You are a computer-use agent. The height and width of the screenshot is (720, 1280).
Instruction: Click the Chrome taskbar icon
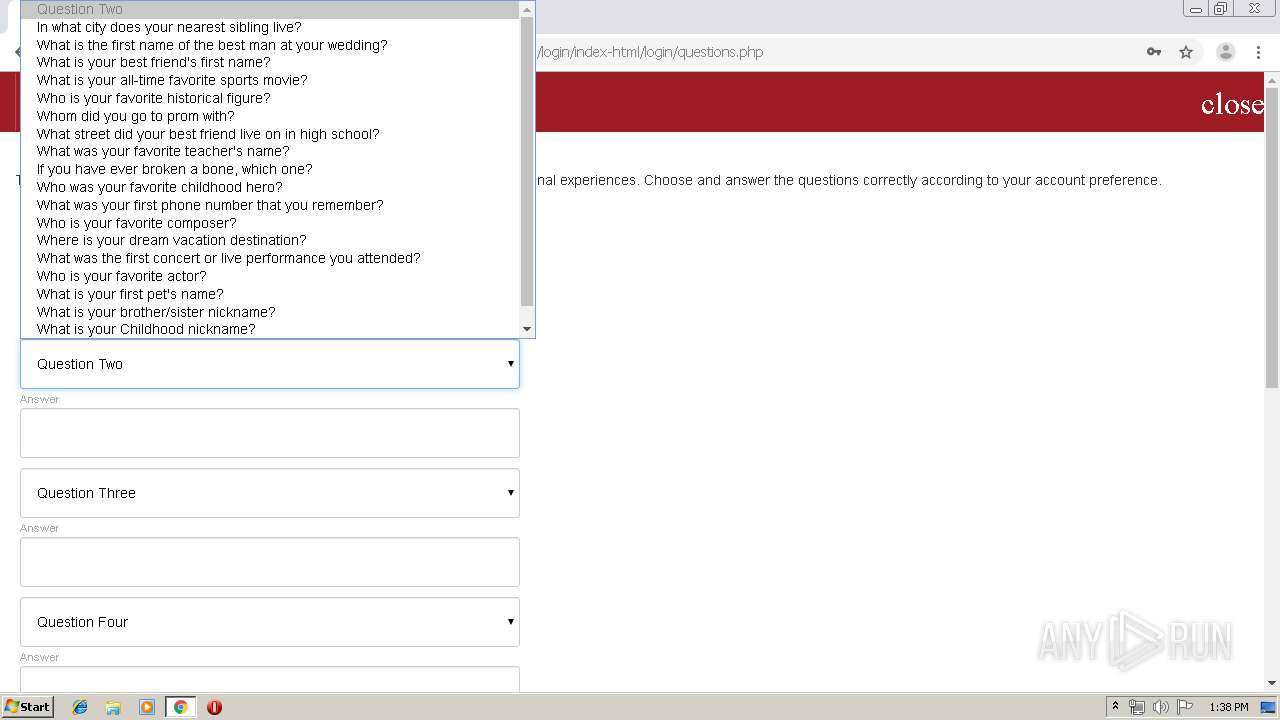tap(180, 707)
